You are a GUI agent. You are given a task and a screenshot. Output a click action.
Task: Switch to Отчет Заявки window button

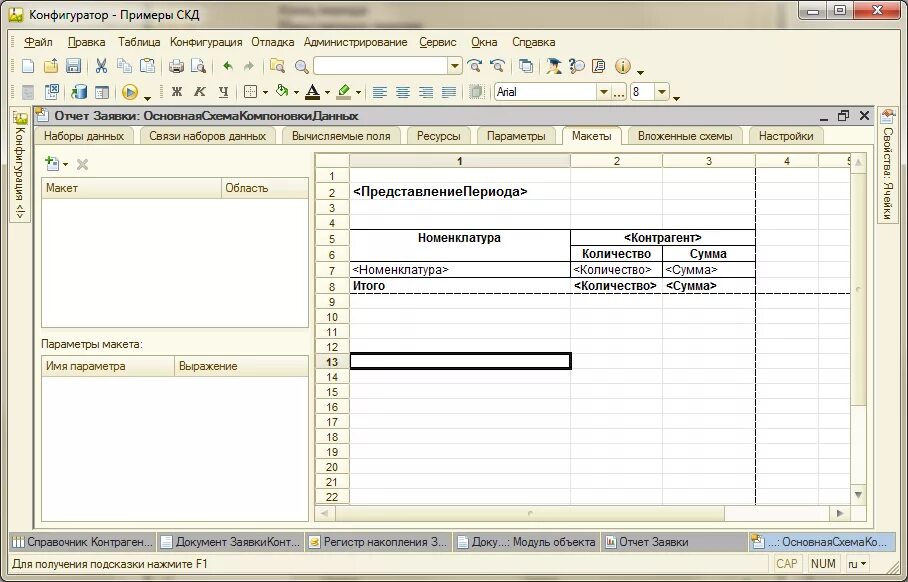click(x=673, y=543)
